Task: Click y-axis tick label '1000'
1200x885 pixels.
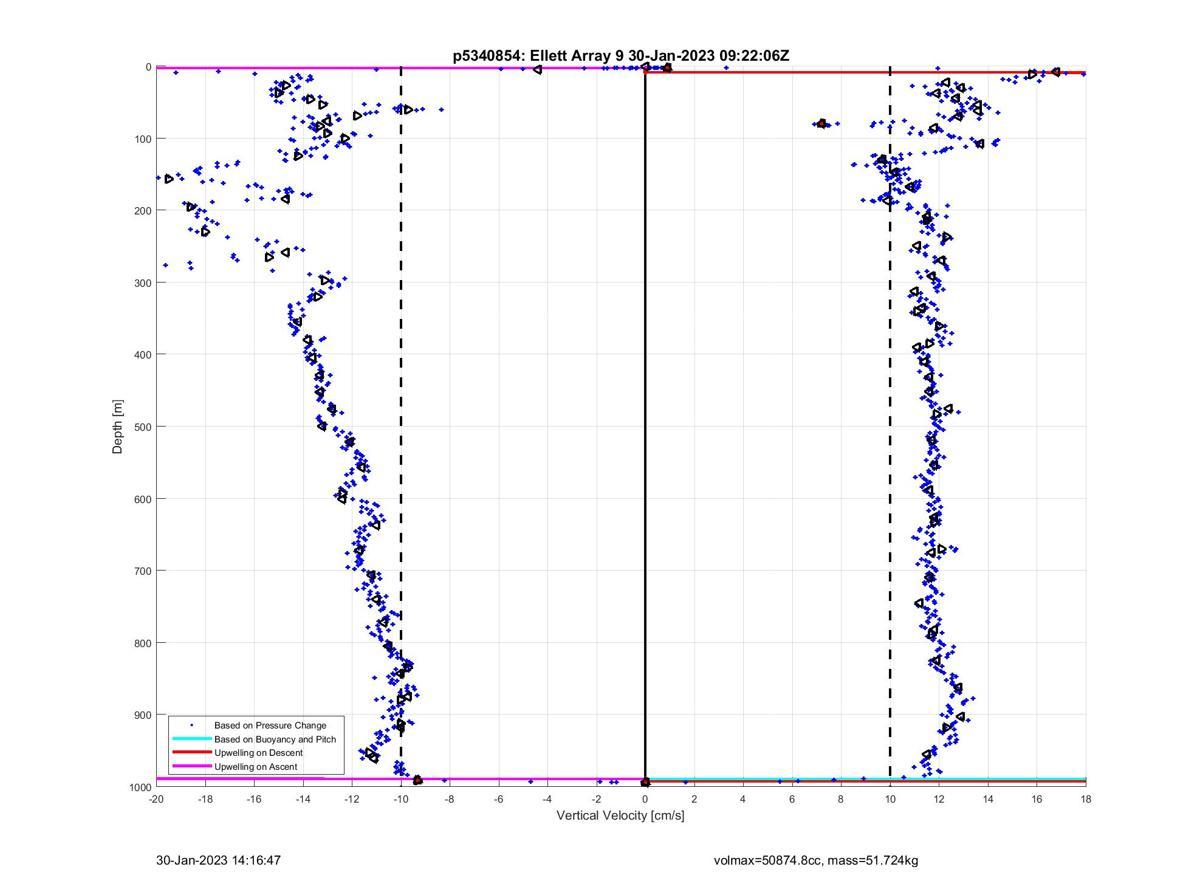Action: pos(139,787)
